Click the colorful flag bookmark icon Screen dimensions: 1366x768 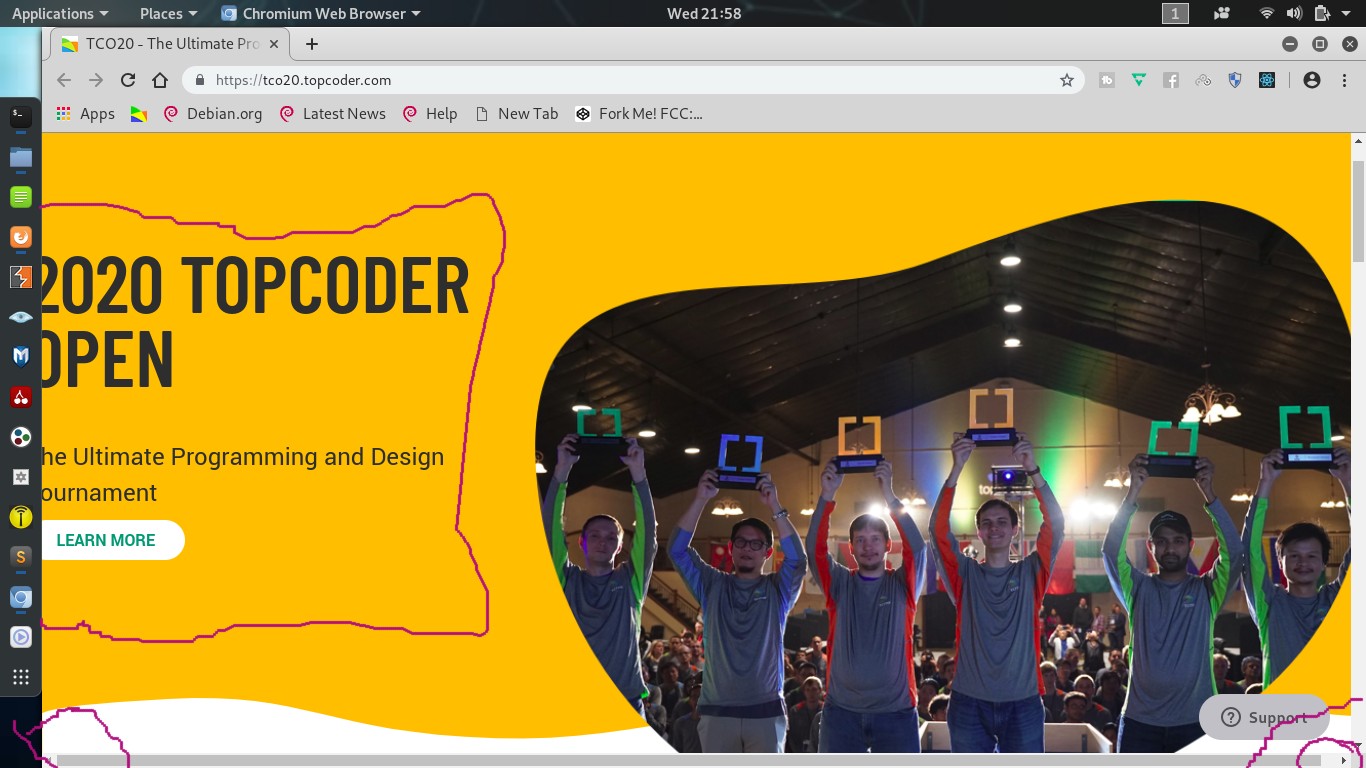tap(139, 114)
